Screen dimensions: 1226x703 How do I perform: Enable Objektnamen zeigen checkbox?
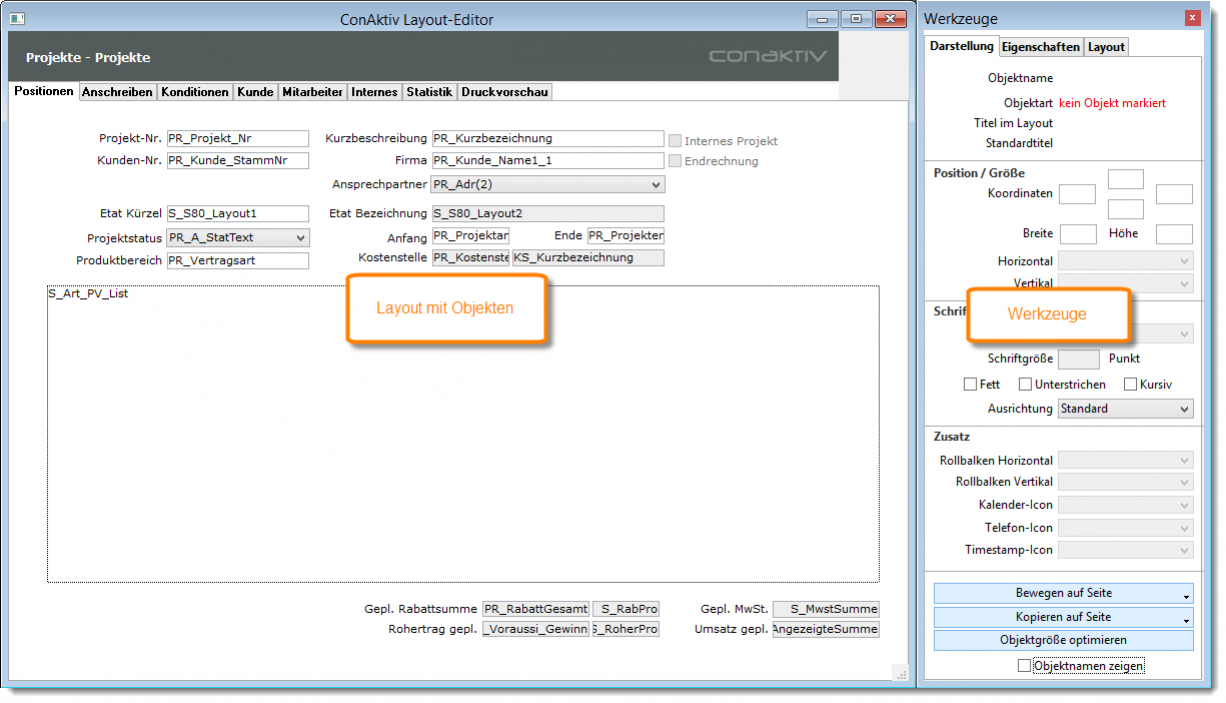click(1023, 665)
